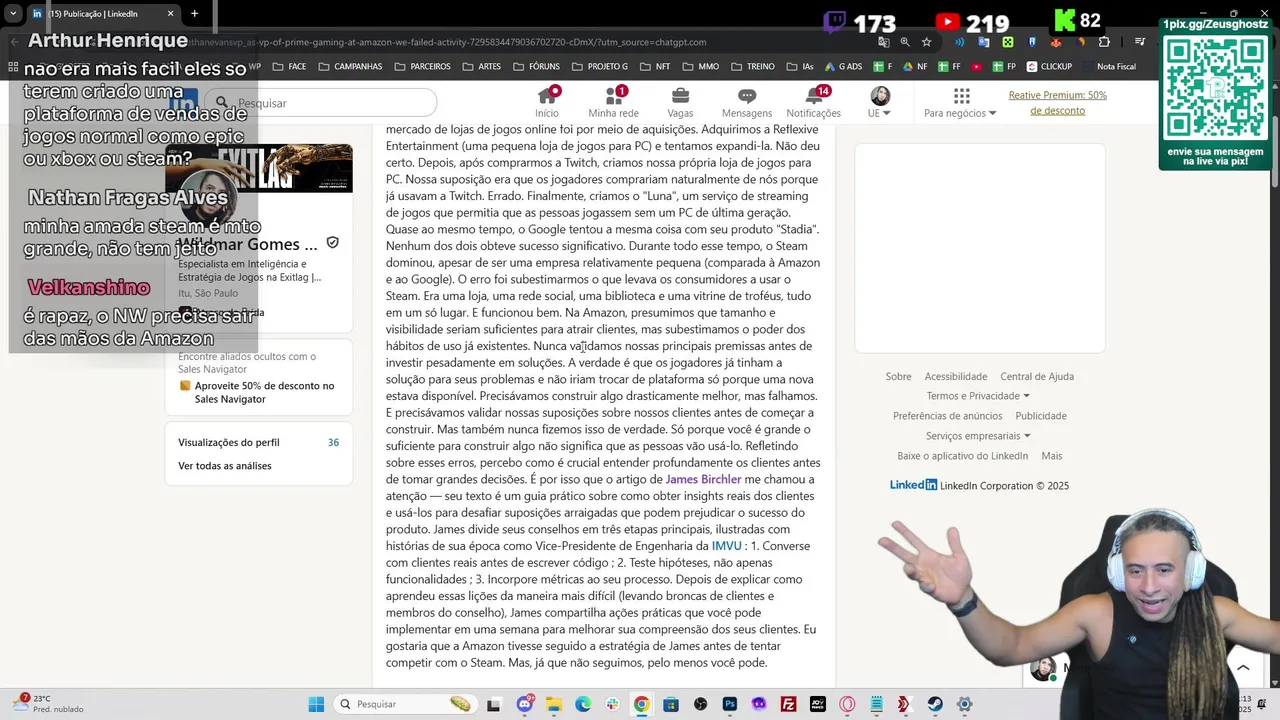
Task: Open CAMPANHAS bookmark folder
Action: pos(350,67)
